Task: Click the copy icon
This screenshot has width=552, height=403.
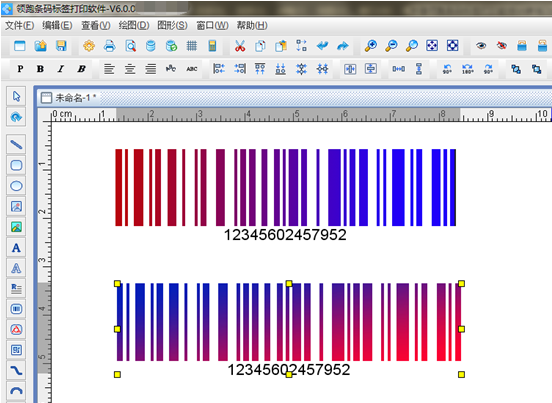Action: tap(261, 46)
